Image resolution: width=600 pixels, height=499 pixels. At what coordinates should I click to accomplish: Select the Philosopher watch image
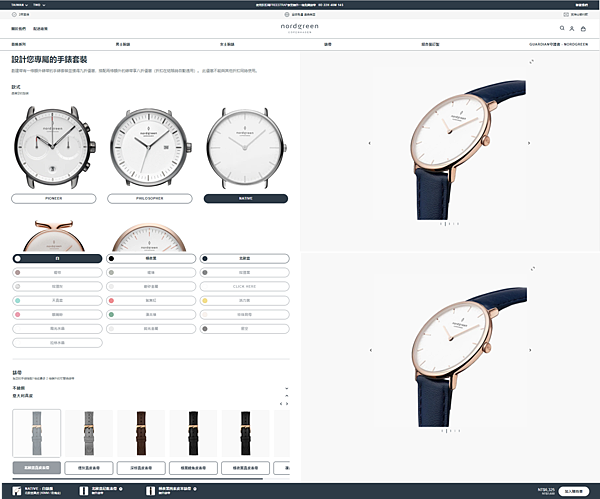150,147
